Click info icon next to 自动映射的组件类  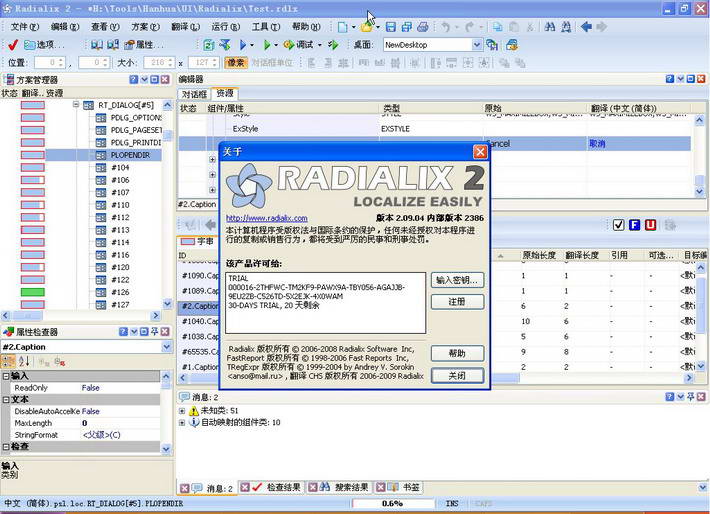click(x=194, y=423)
